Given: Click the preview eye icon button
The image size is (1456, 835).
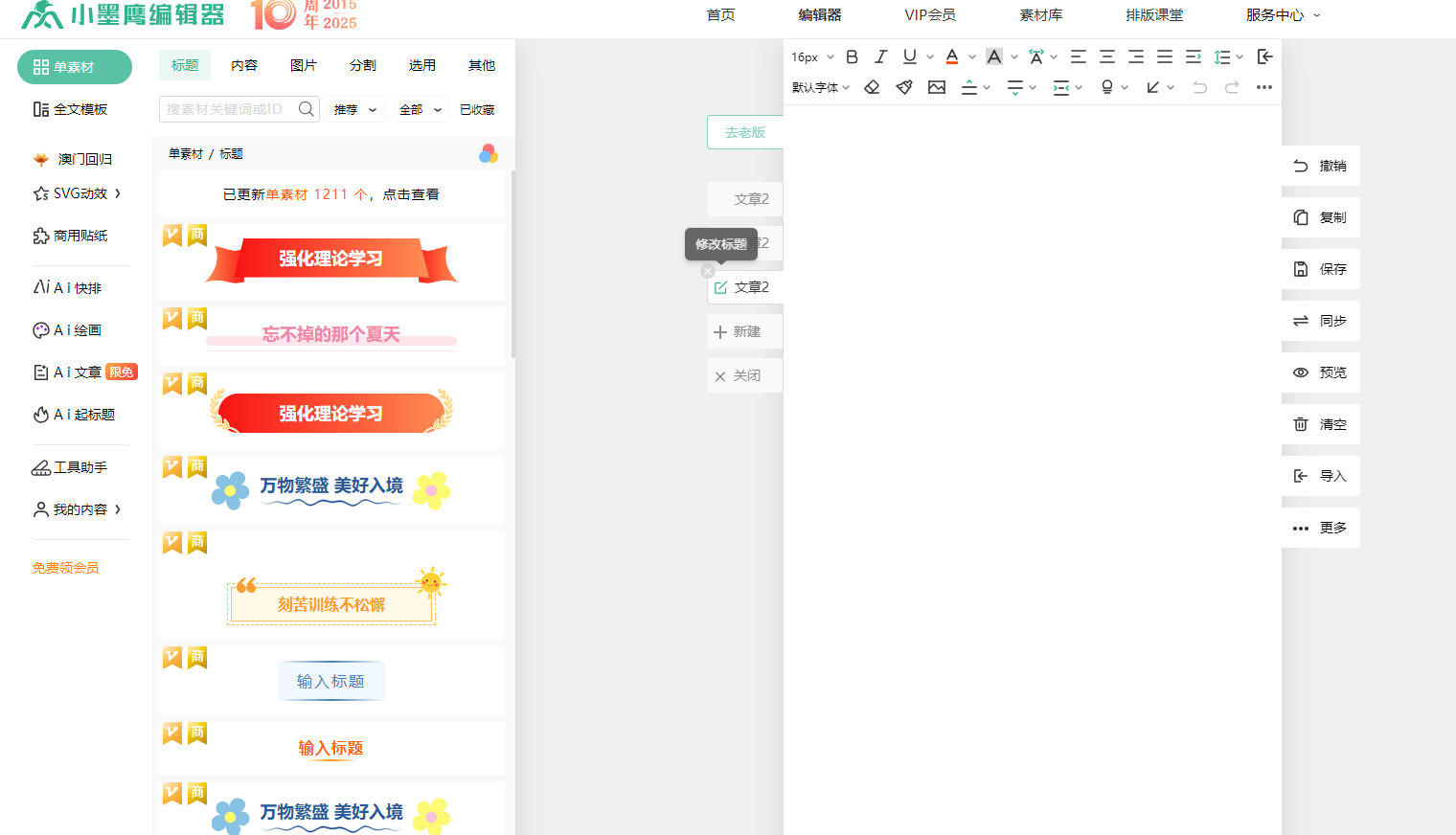Looking at the screenshot, I should tap(1320, 372).
